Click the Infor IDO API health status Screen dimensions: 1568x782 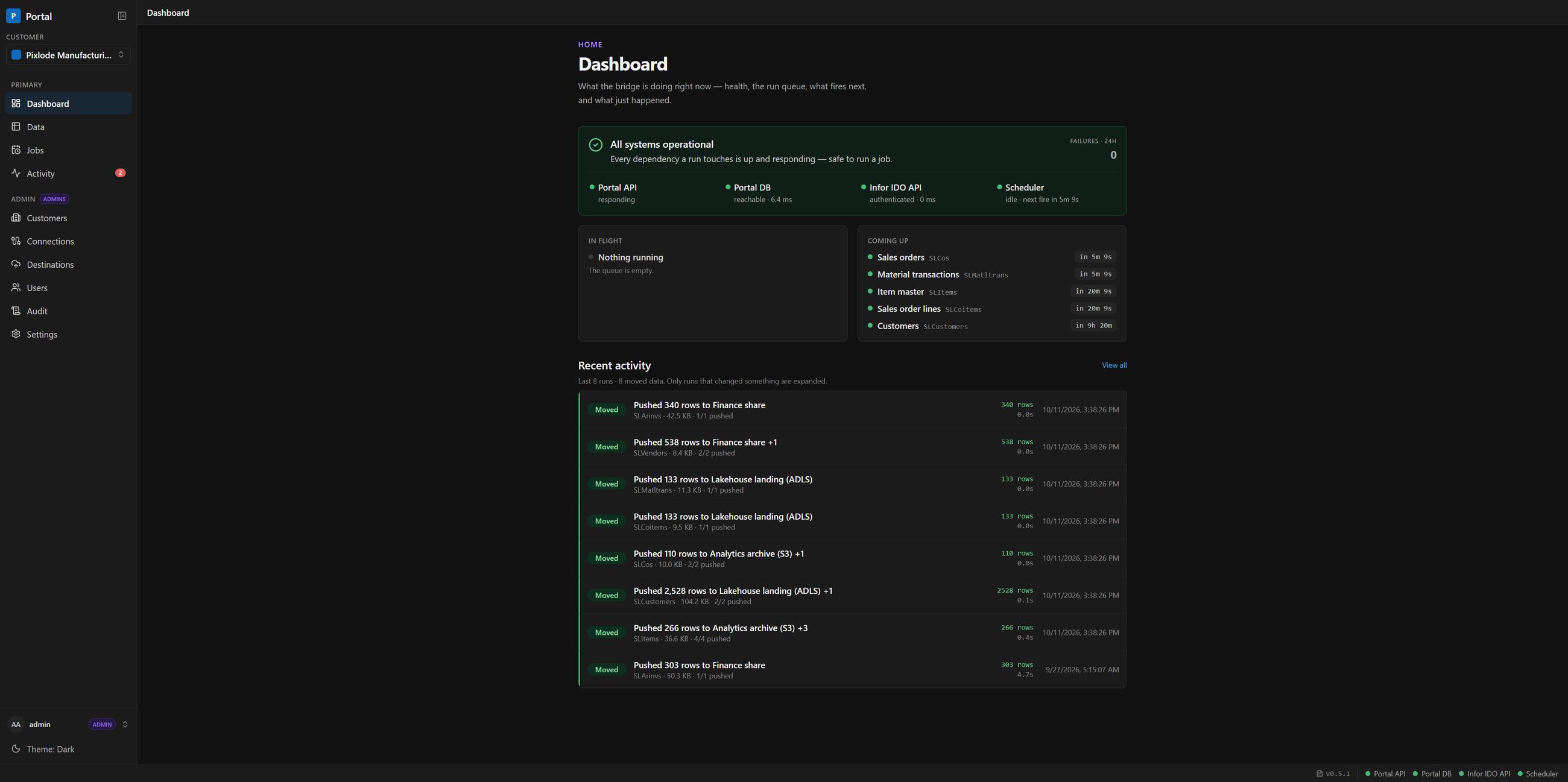tap(899, 193)
